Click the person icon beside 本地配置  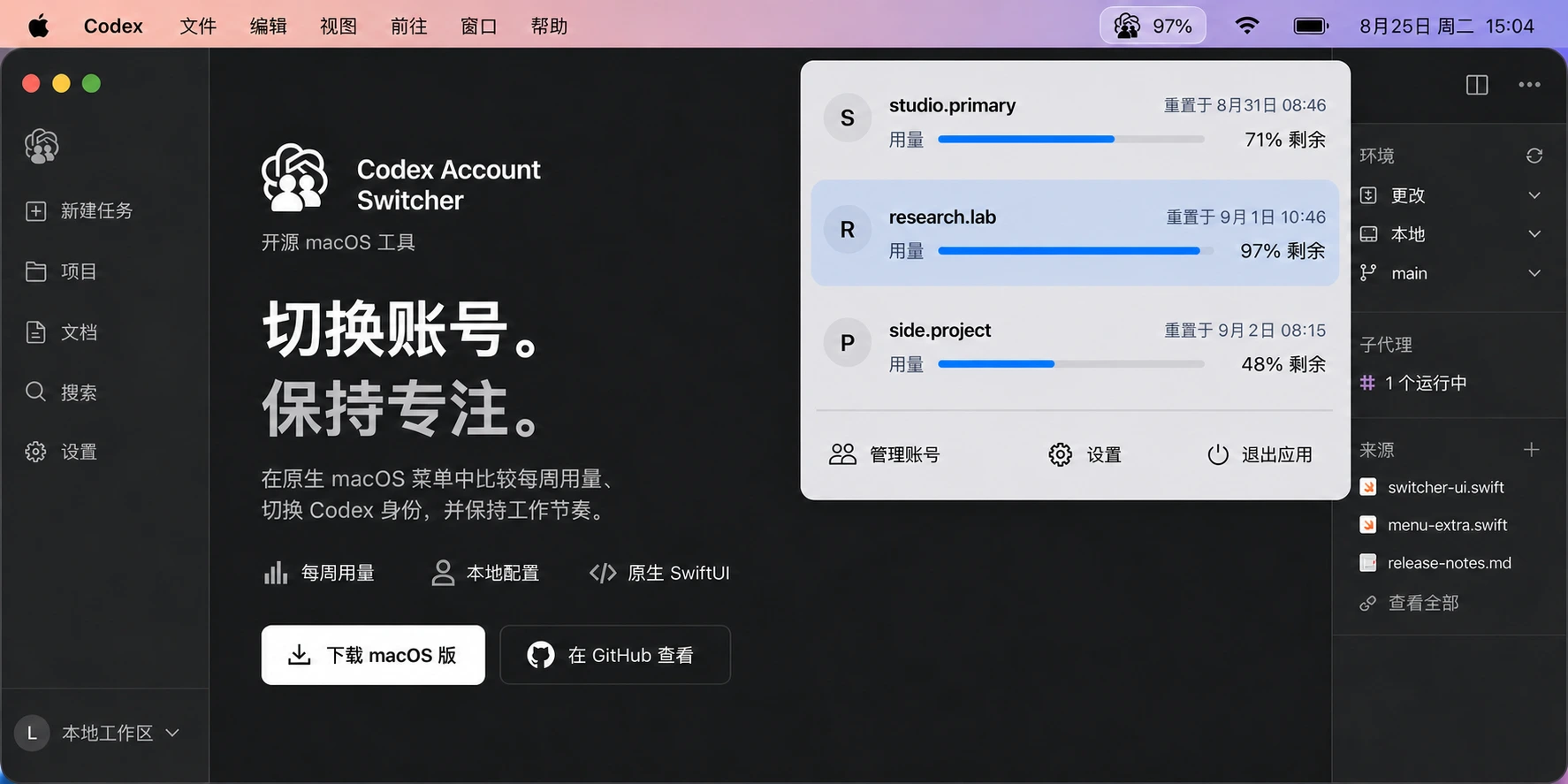[442, 573]
